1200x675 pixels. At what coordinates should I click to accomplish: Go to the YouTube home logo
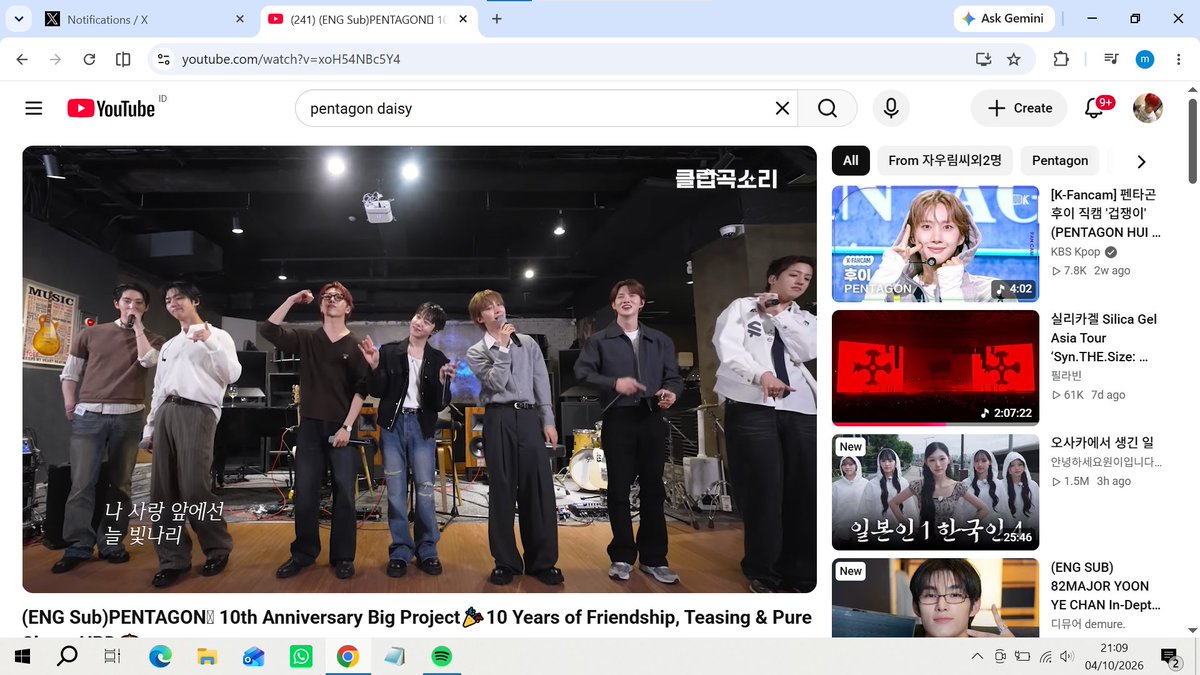click(x=111, y=108)
